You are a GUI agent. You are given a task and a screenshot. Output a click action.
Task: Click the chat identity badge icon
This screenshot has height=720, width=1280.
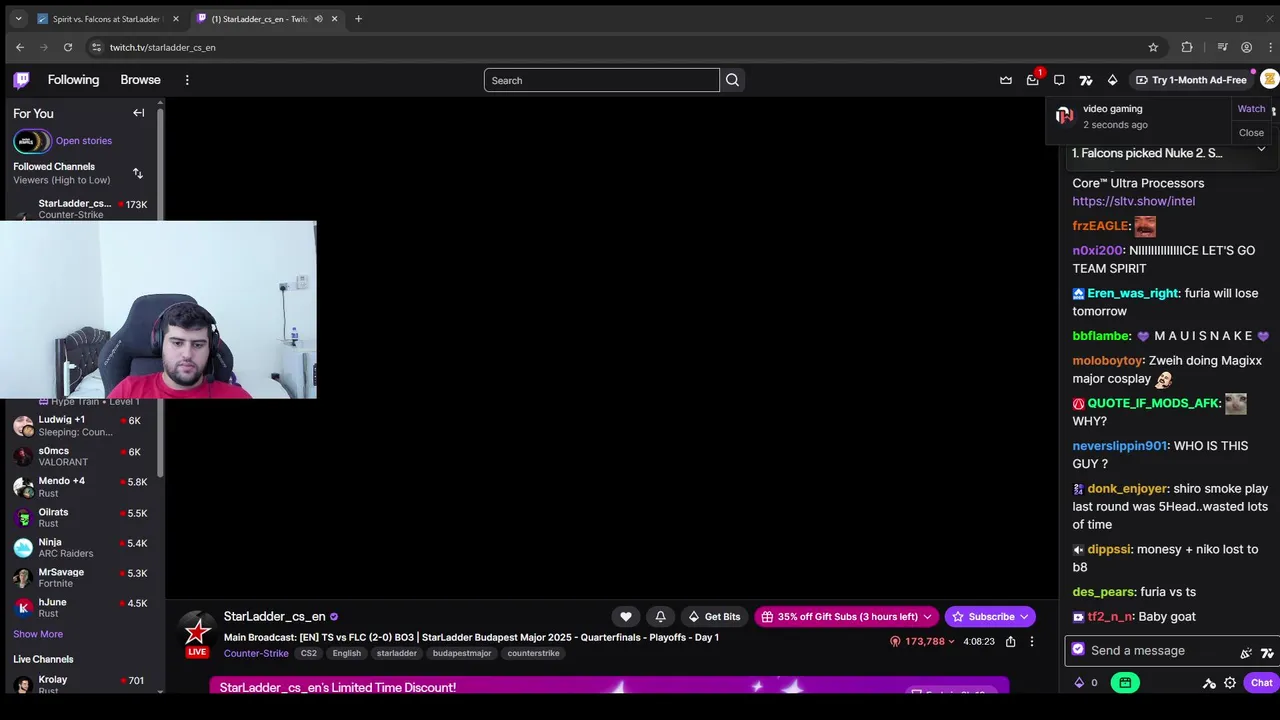tap(1078, 650)
